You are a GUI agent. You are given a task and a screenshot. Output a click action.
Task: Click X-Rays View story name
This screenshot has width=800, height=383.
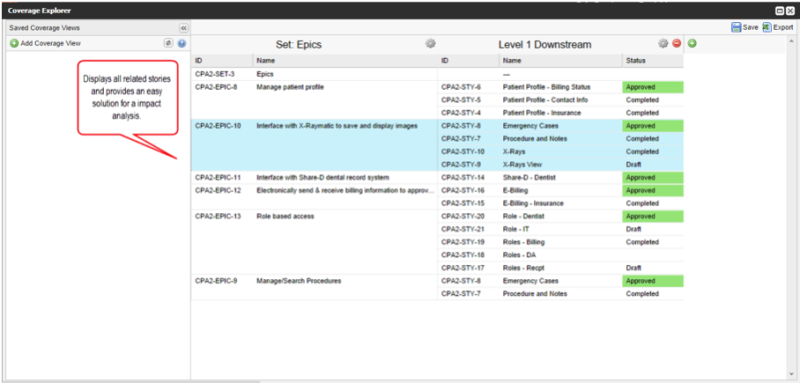522,165
